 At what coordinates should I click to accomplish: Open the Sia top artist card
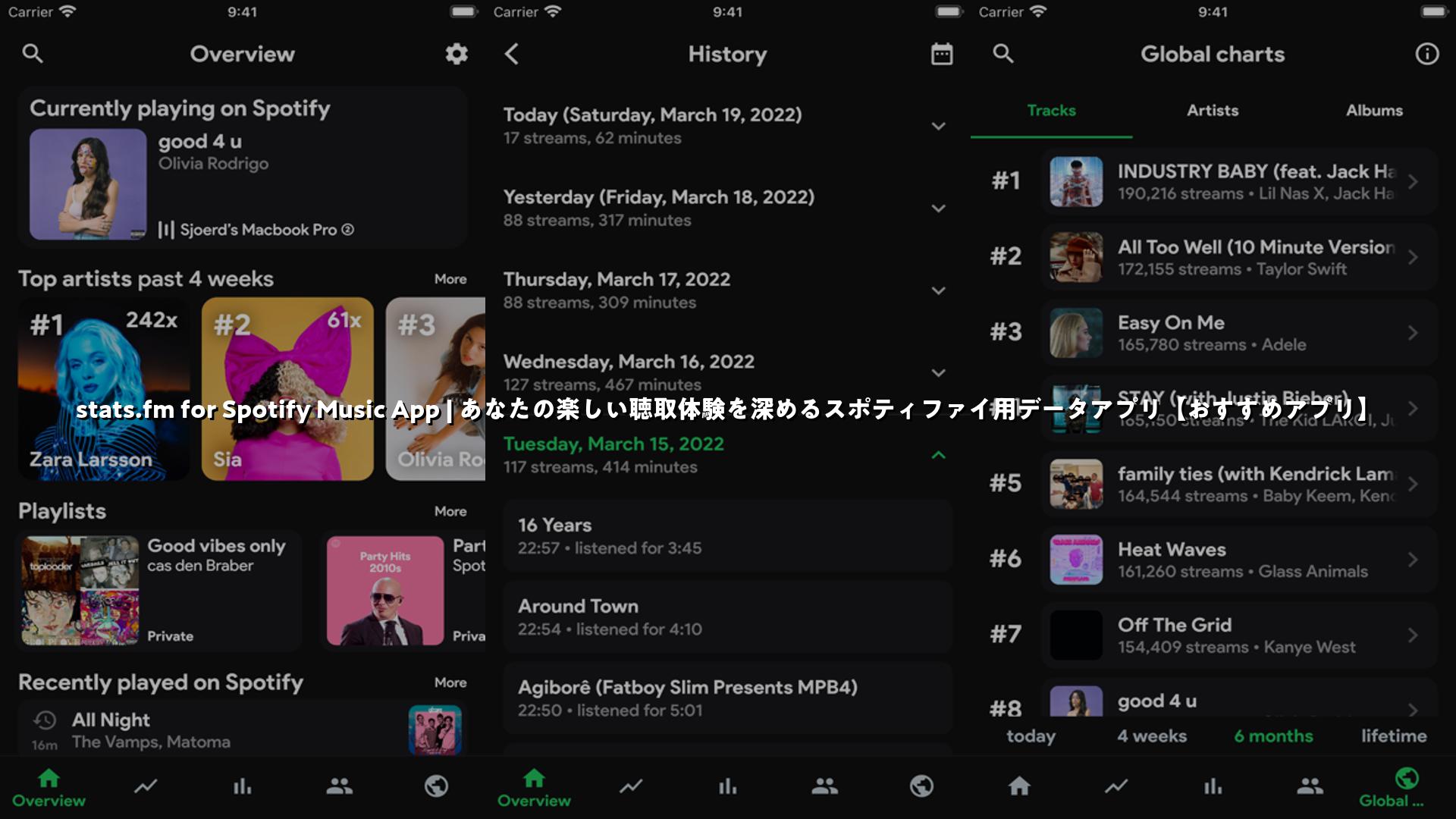click(287, 389)
